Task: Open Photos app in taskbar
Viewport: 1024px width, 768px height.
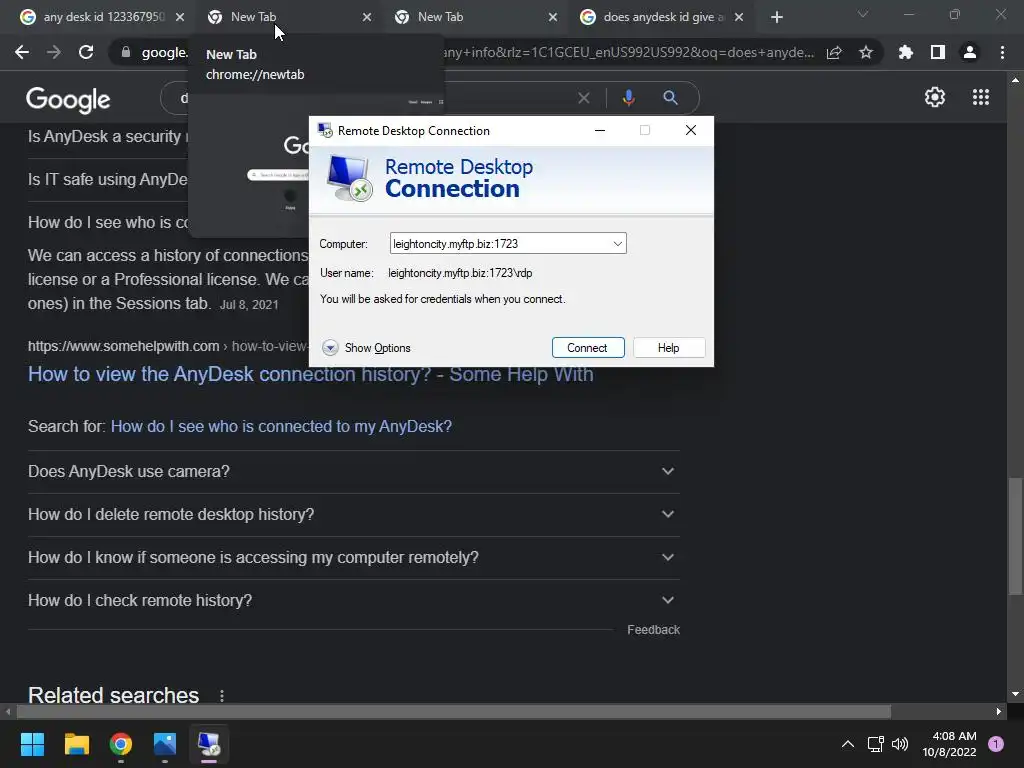Action: [165, 744]
